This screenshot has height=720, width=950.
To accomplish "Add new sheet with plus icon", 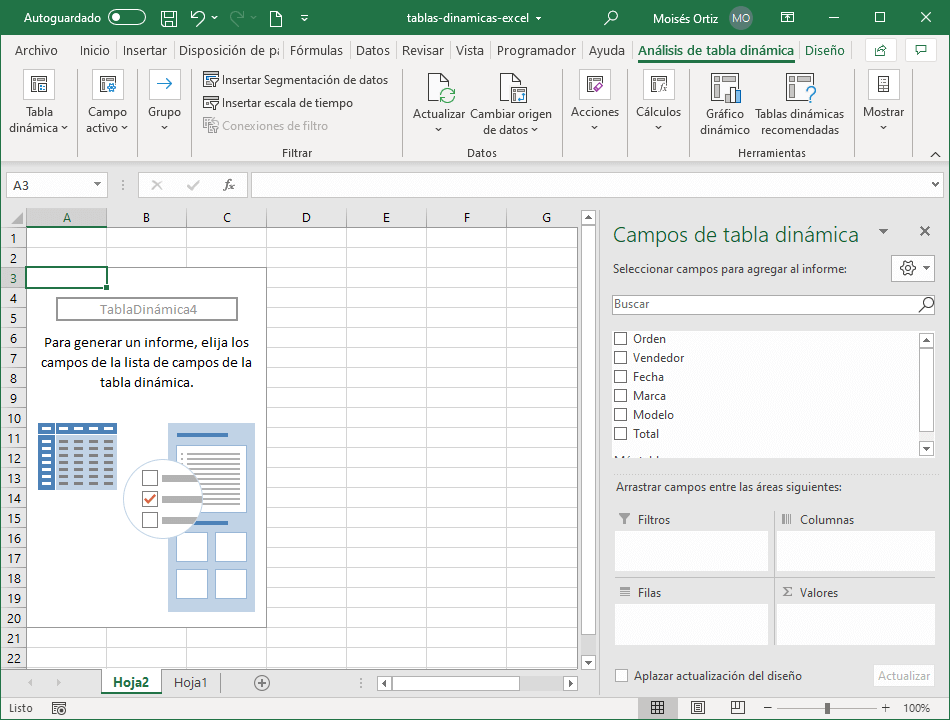I will pyautogui.click(x=262, y=683).
